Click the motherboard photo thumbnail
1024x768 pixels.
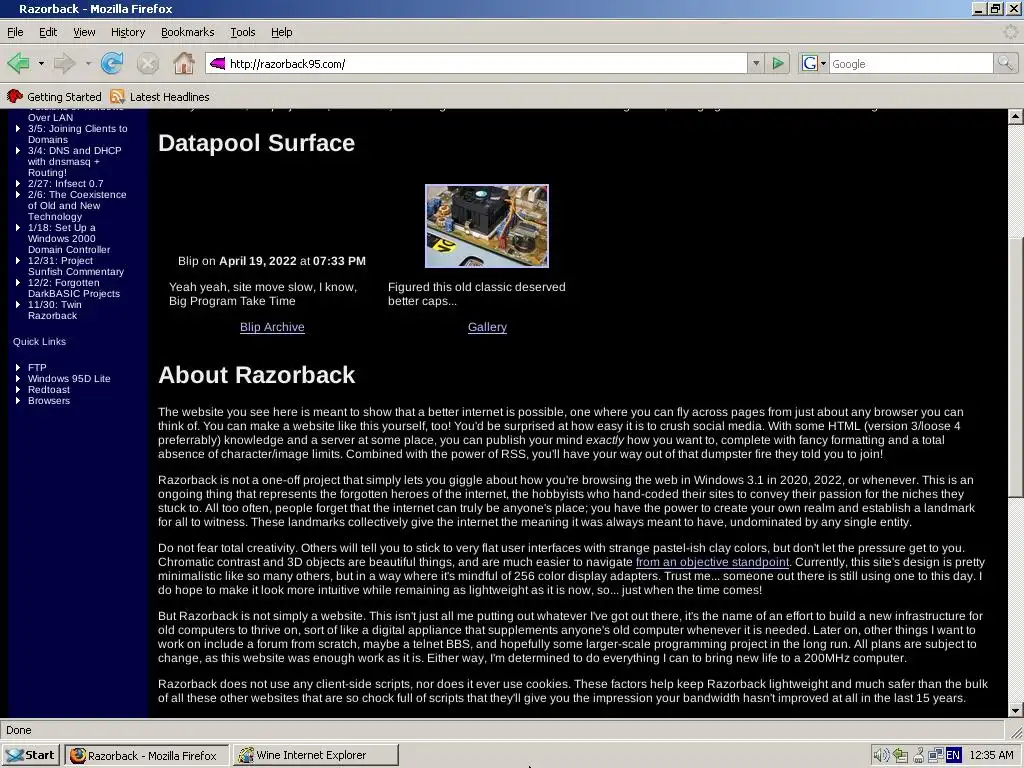(487, 226)
